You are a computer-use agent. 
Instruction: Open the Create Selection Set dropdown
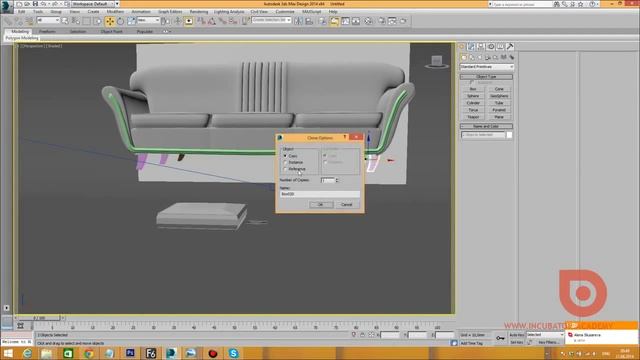coord(271,20)
